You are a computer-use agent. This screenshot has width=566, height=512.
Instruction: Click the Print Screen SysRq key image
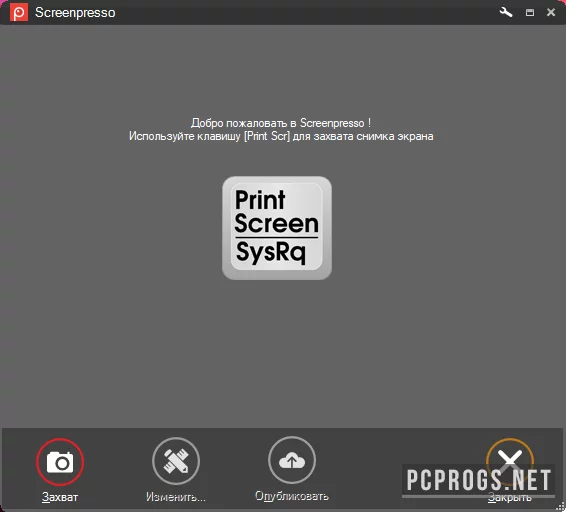277,228
